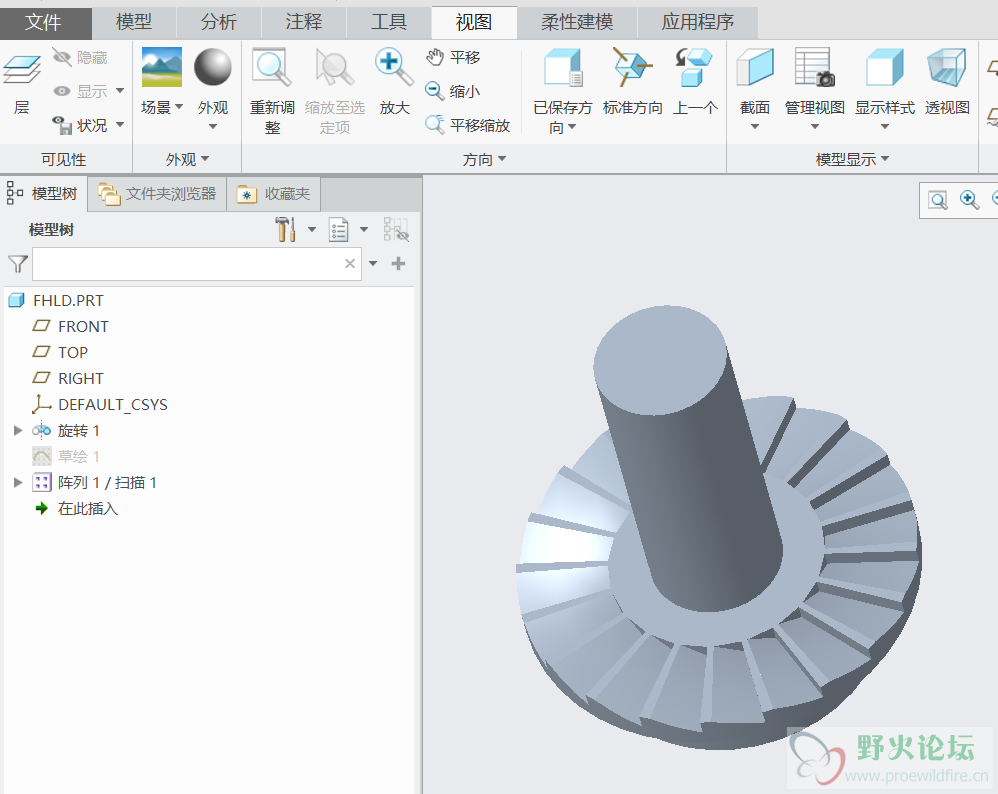Open the 文件 (File) menu

click(x=45, y=23)
